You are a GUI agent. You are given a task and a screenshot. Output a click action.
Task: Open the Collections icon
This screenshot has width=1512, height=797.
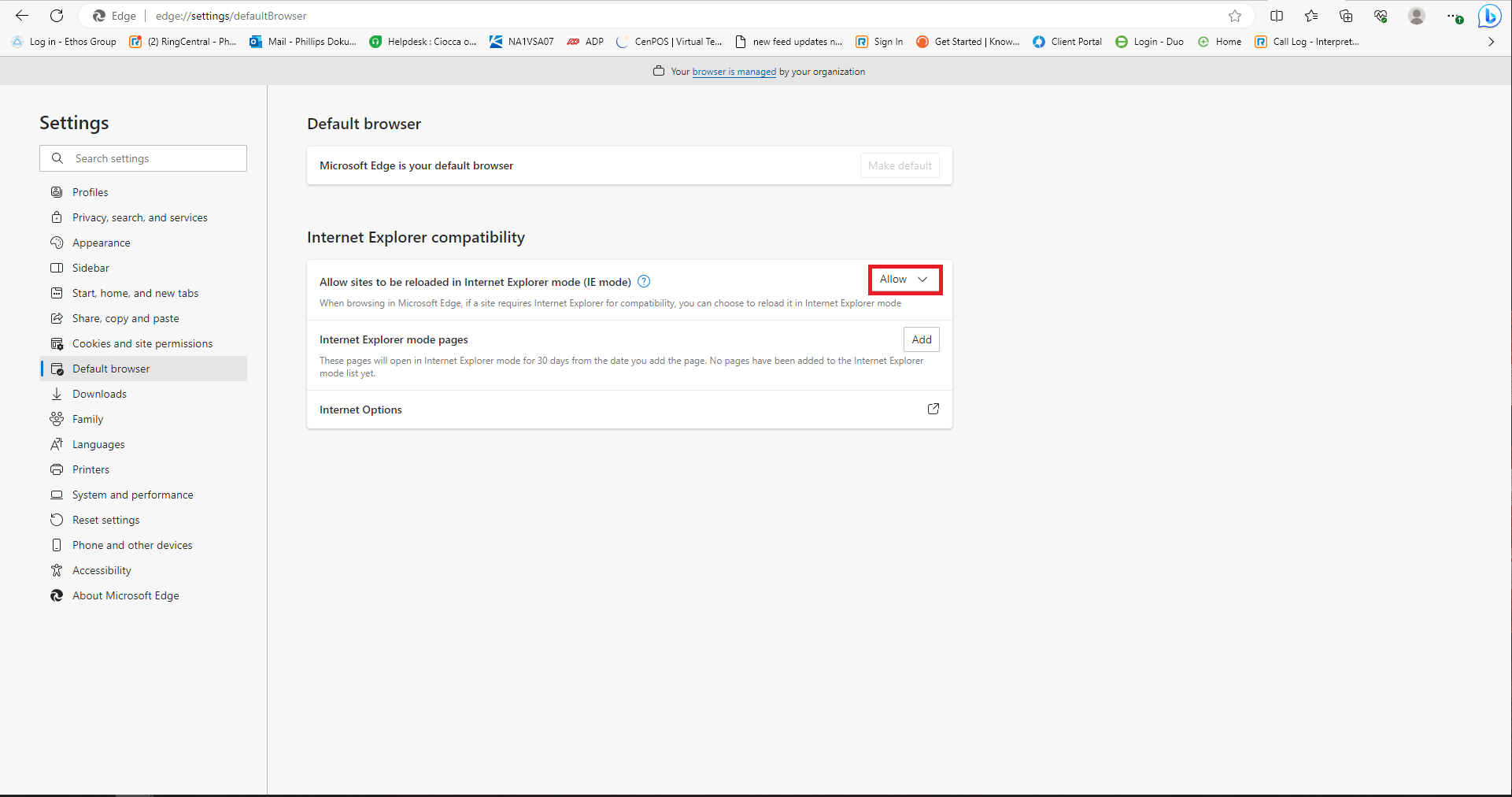pyautogui.click(x=1346, y=16)
